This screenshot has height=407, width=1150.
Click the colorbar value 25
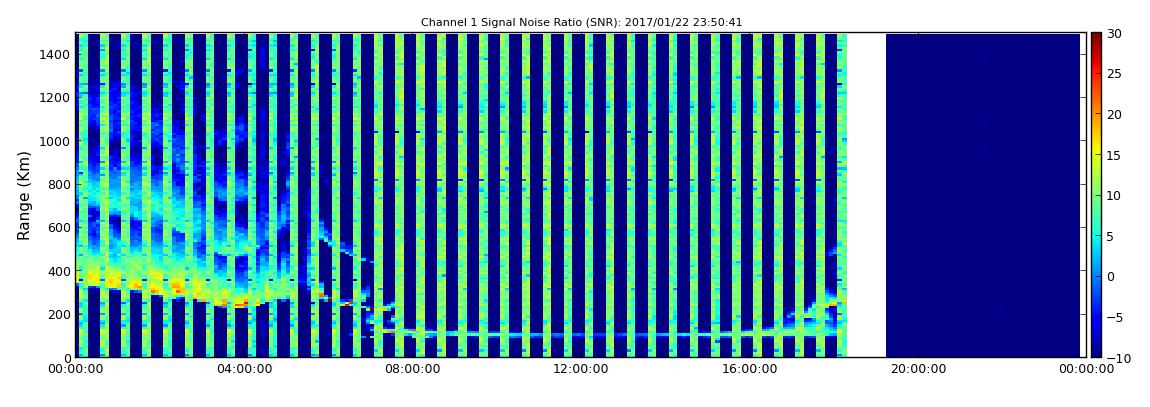coord(1114,73)
